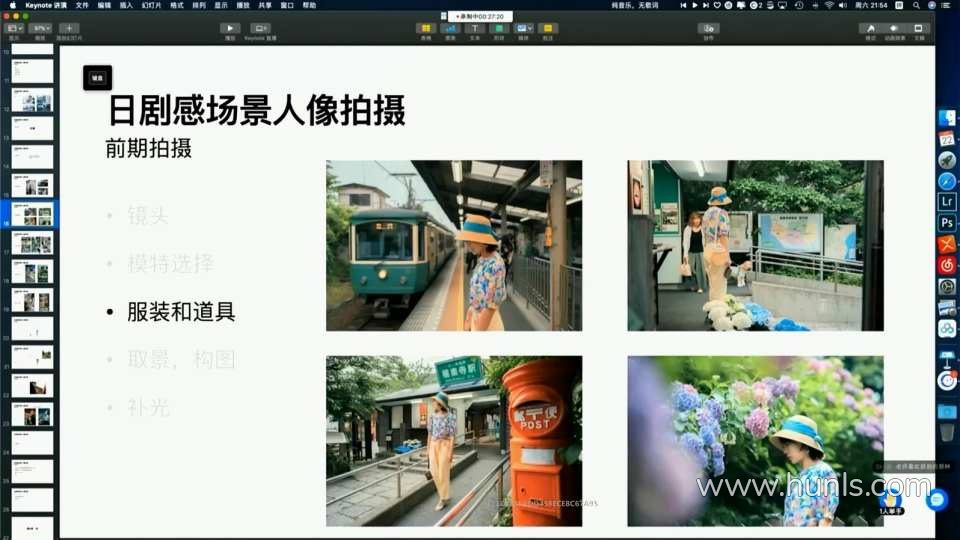
Task: Open the Apple menu
Action: point(12,5)
